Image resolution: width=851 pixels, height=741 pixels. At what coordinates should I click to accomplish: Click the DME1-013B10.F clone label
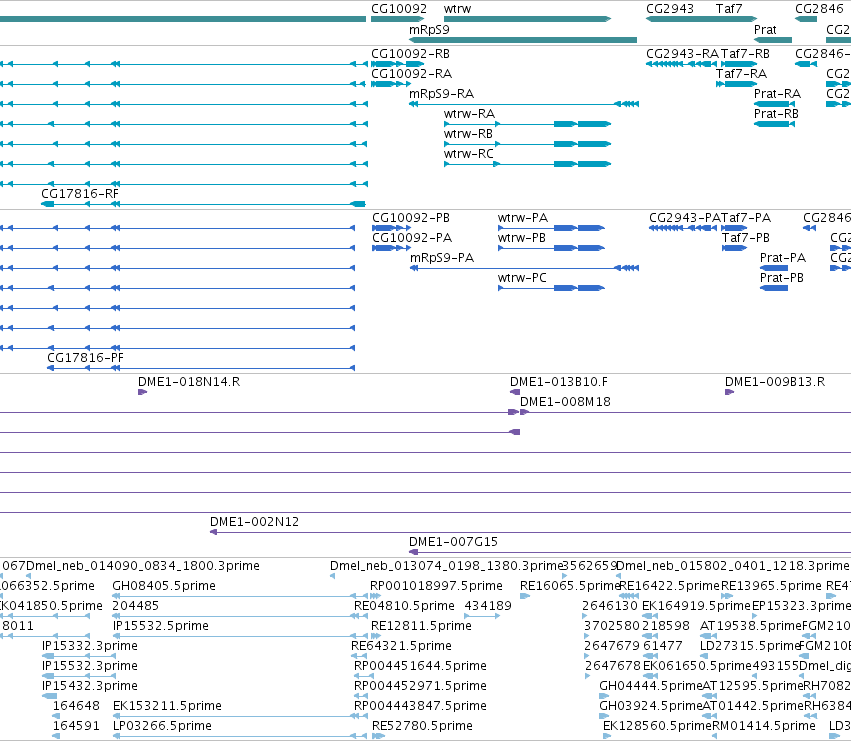559,382
